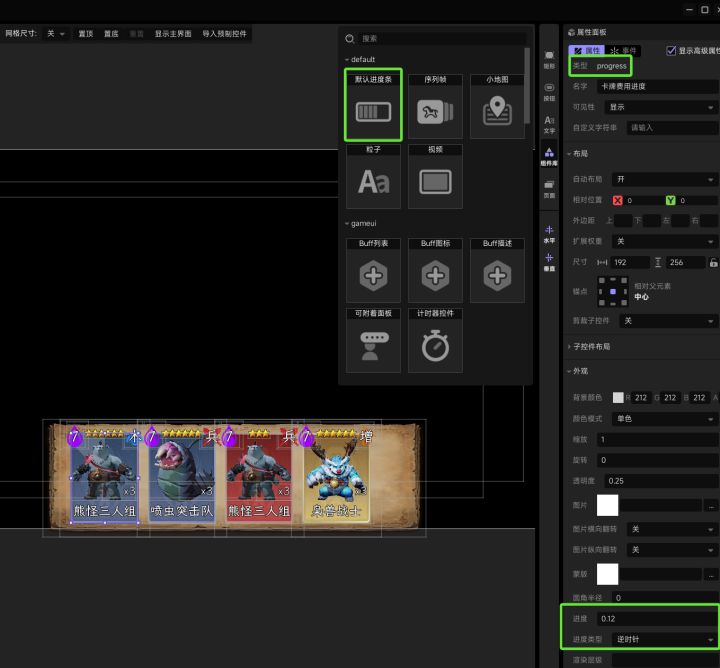720x668 pixels.
Task: Click the 水平 horizontal align icon
Action: [x=549, y=233]
